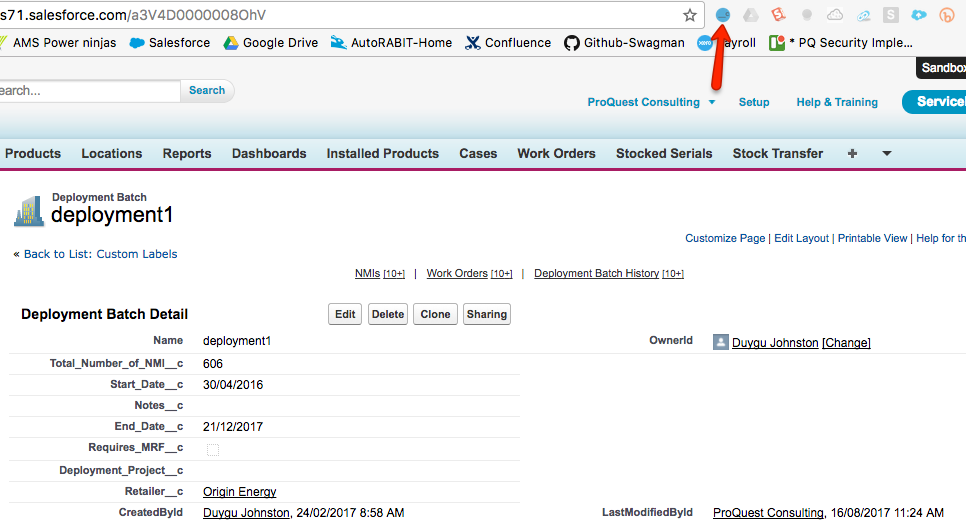Open Customize Page link

pos(725,239)
